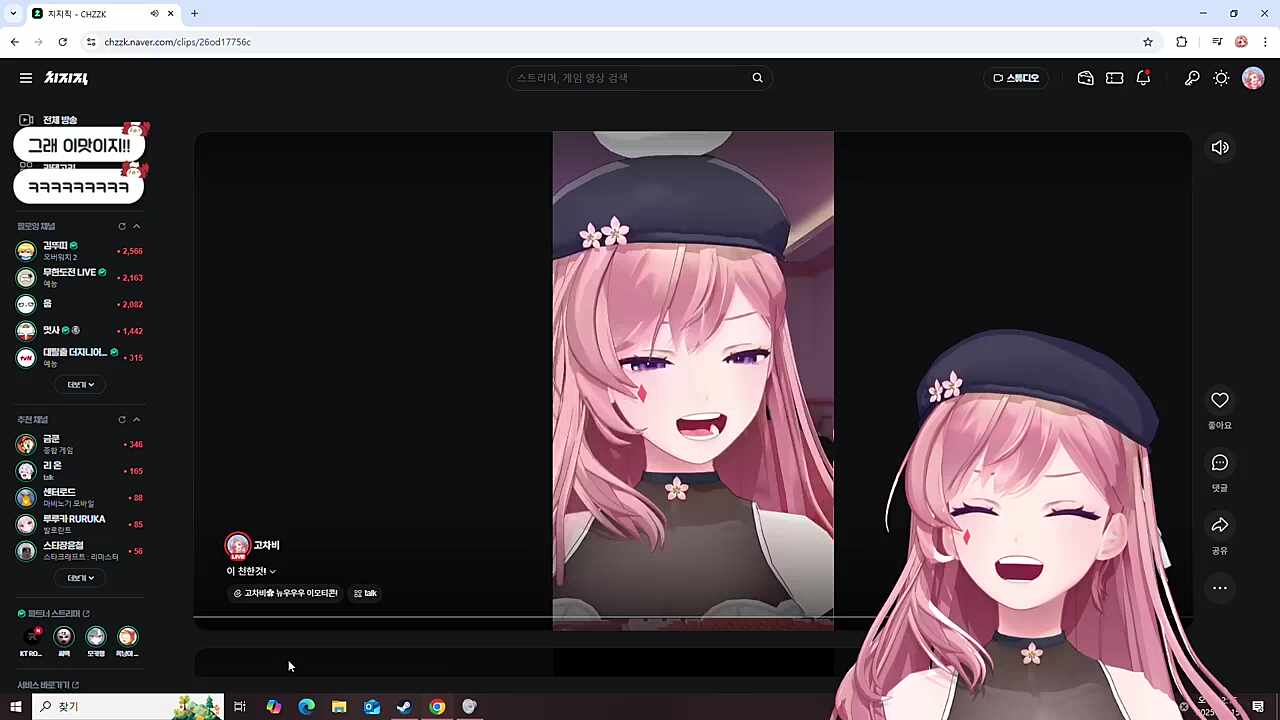Click the CHZZK home logo
1280x720 pixels.
pyautogui.click(x=66, y=78)
